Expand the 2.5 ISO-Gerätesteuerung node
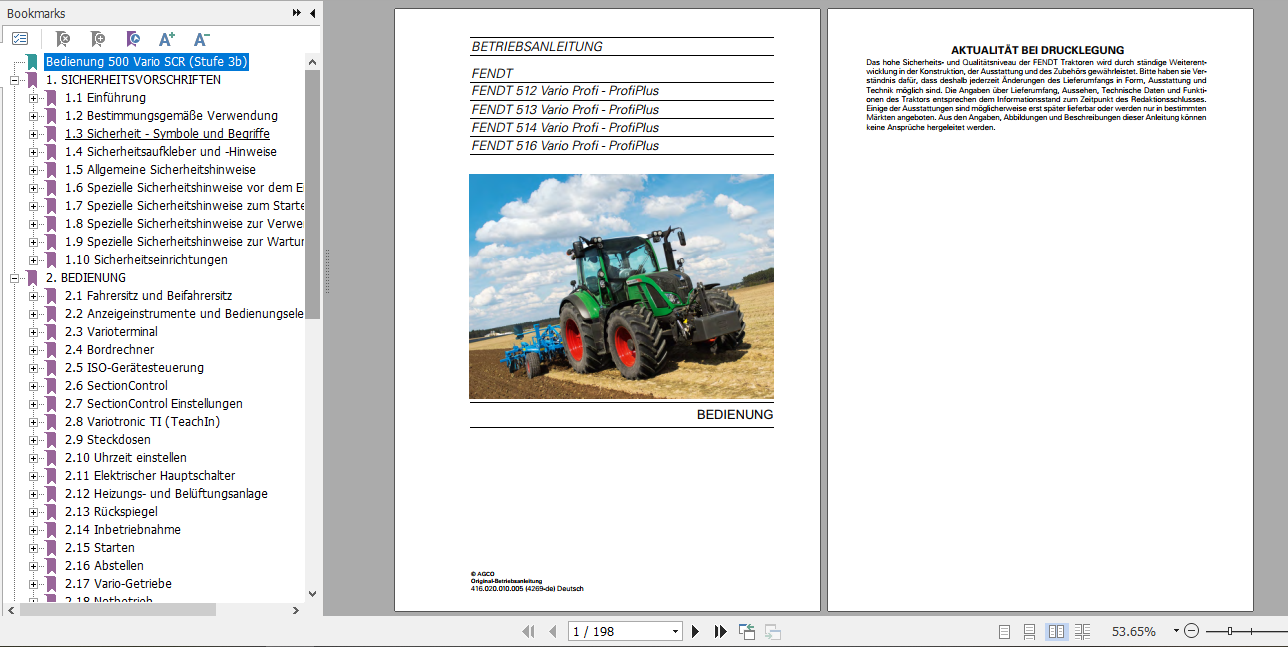Image resolution: width=1288 pixels, height=647 pixels. coord(33,368)
